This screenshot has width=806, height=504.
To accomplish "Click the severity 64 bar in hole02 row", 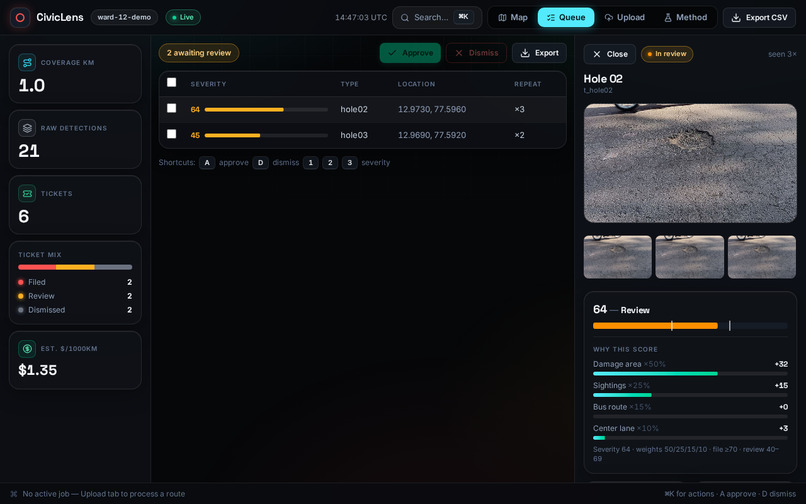I will pyautogui.click(x=266, y=110).
